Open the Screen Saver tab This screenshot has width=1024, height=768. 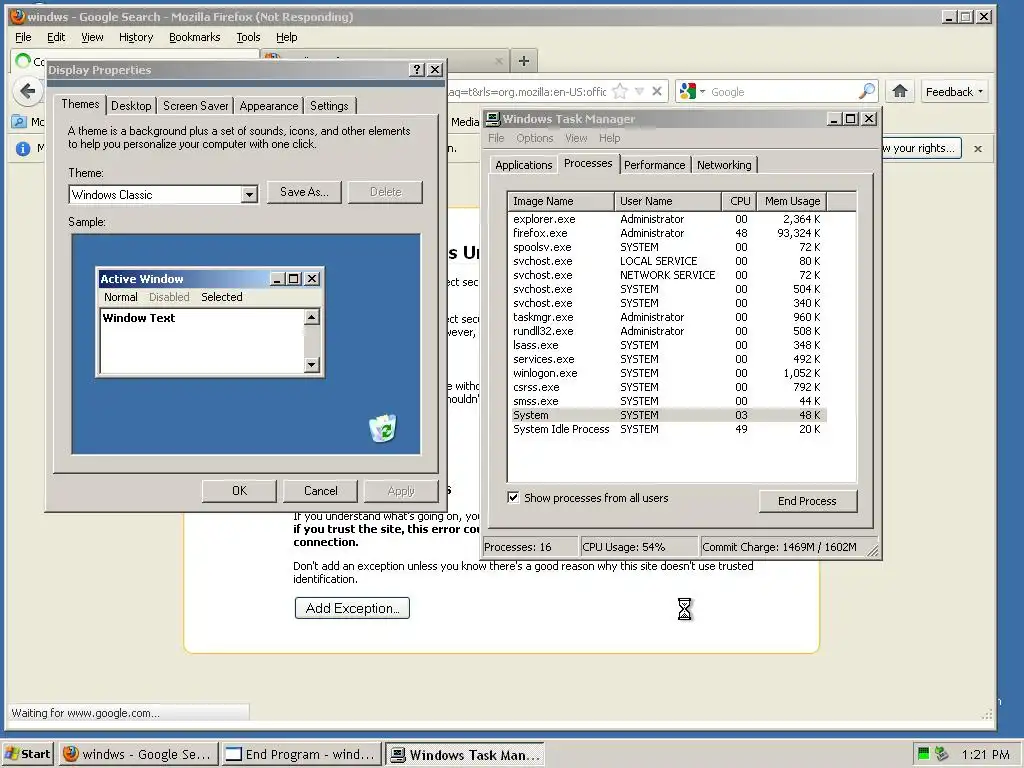coord(195,106)
